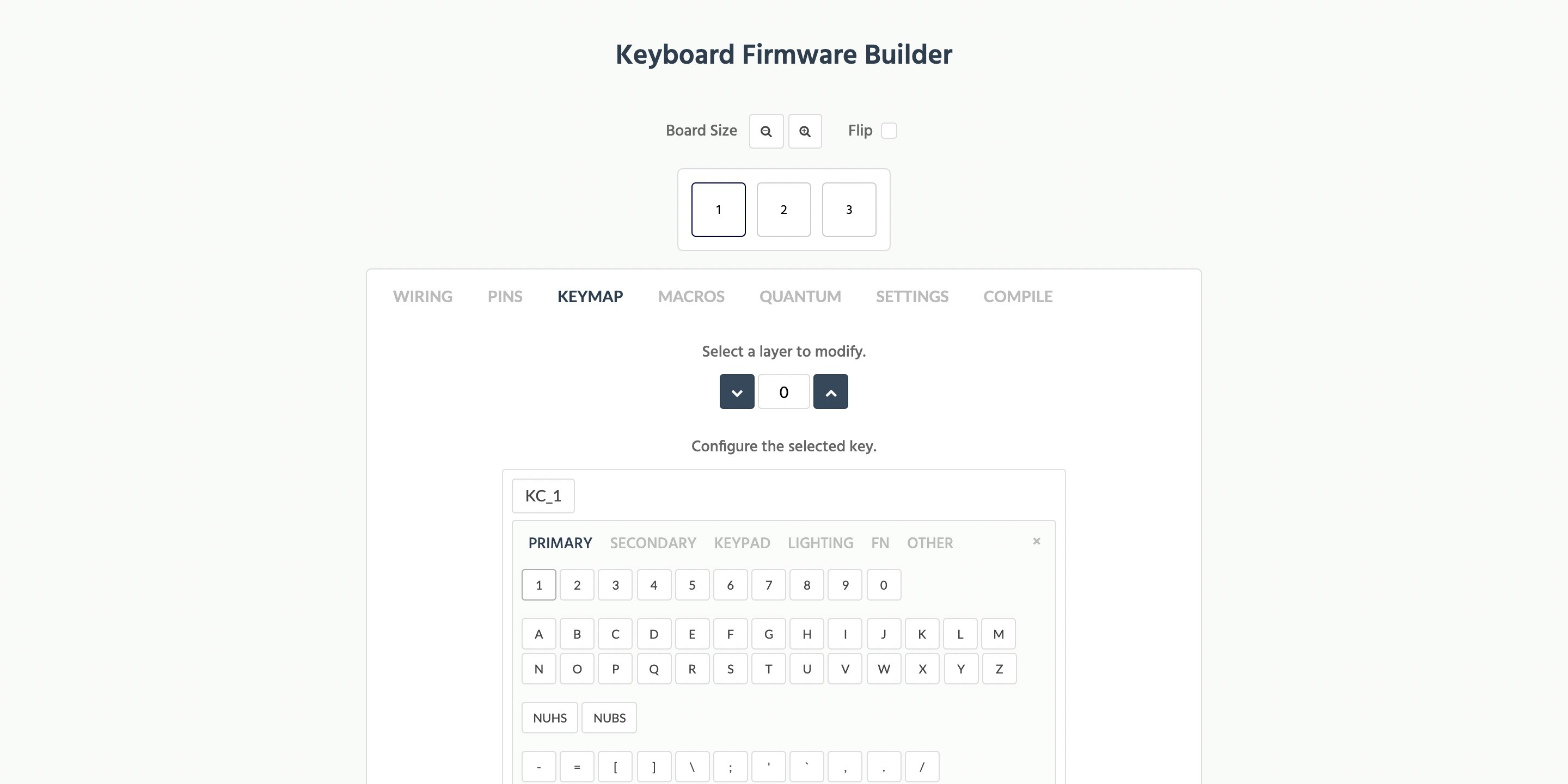1568x784 pixels.
Task: Select key 2 in the board preview
Action: (x=783, y=210)
